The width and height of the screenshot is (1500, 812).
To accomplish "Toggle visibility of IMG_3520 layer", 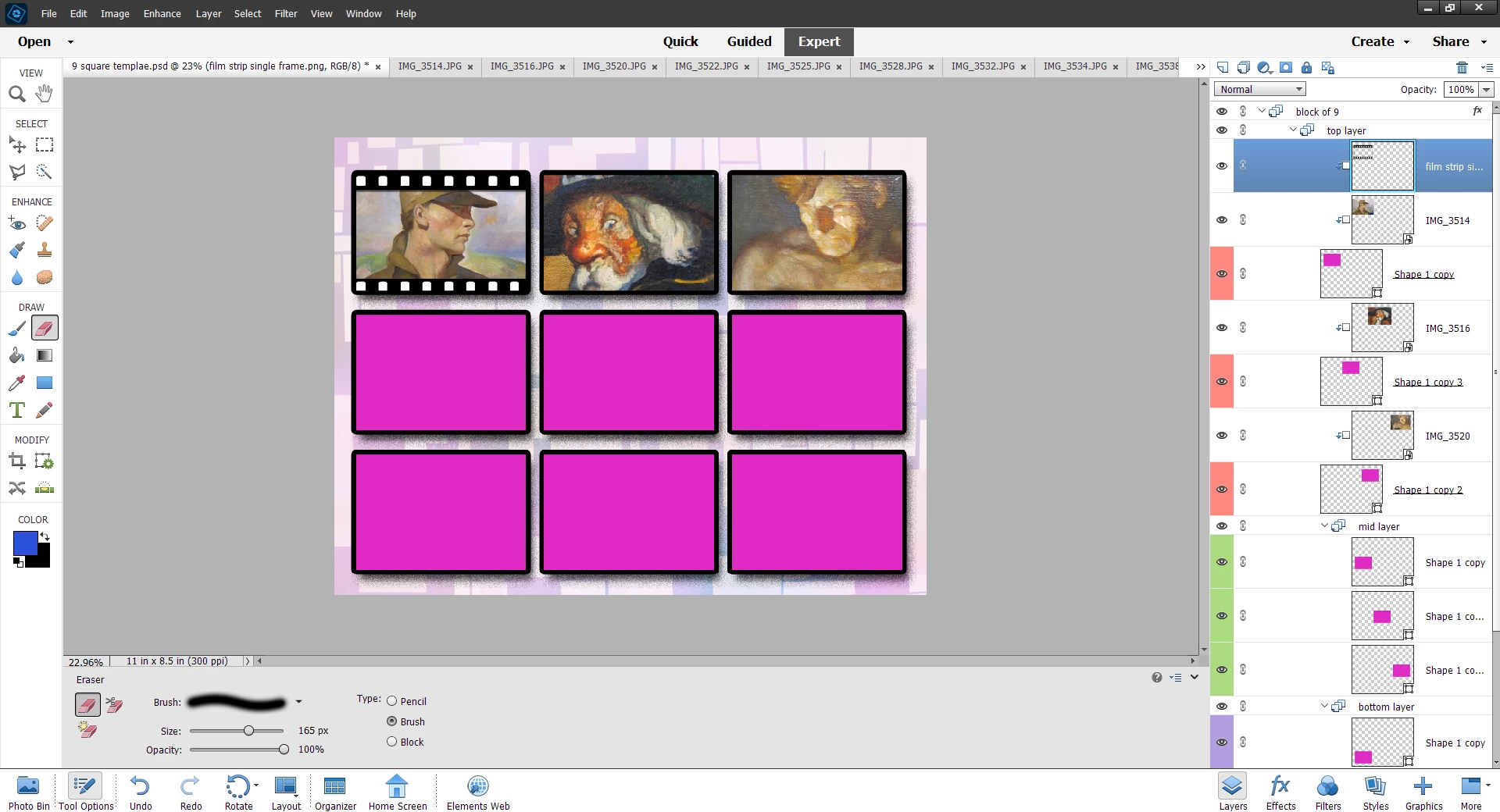I will click(1222, 435).
